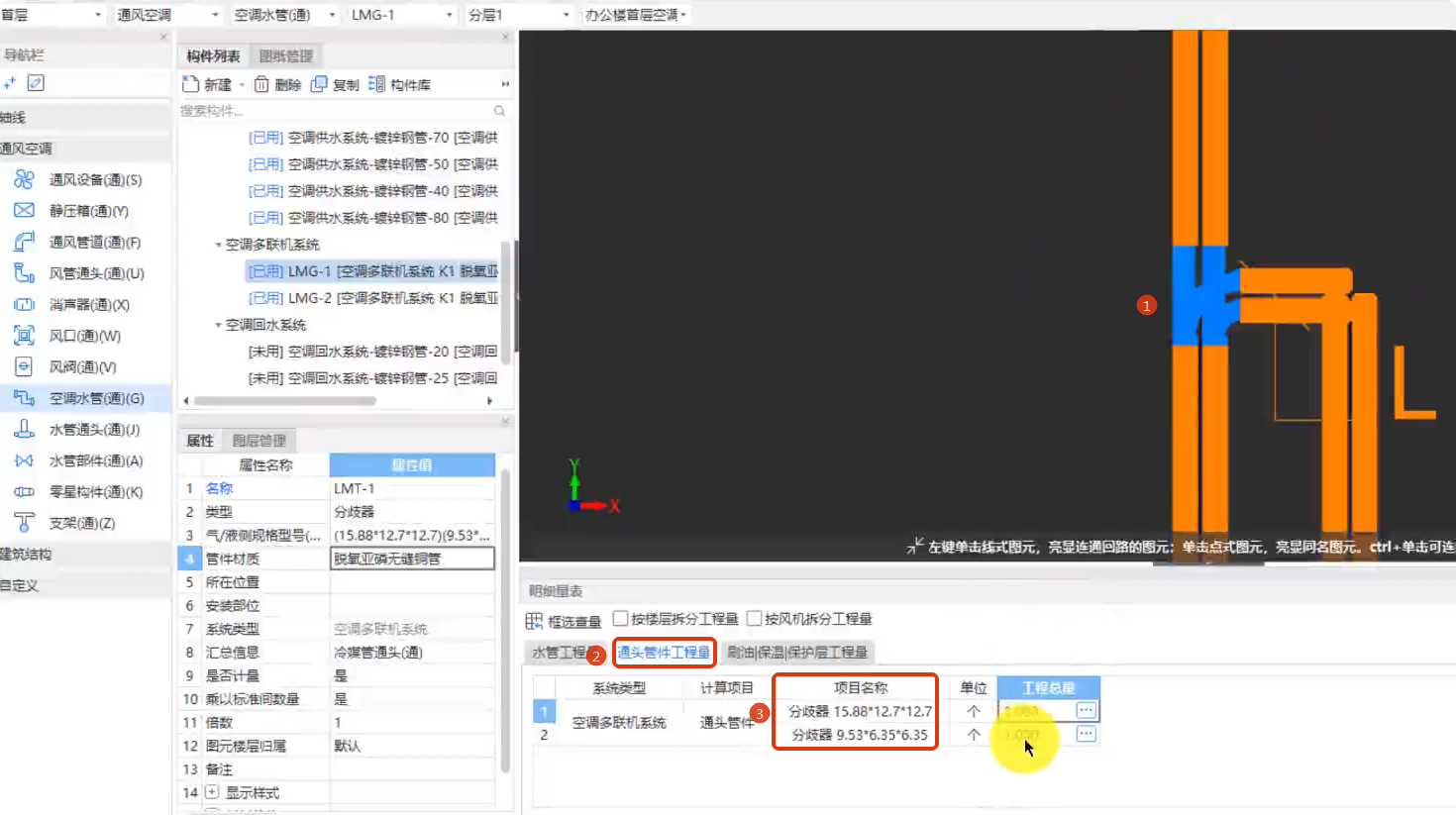Select 空调回水系统-镀锌钢管-20 tree item
Viewport: 1456px width, 815px height.
point(372,352)
